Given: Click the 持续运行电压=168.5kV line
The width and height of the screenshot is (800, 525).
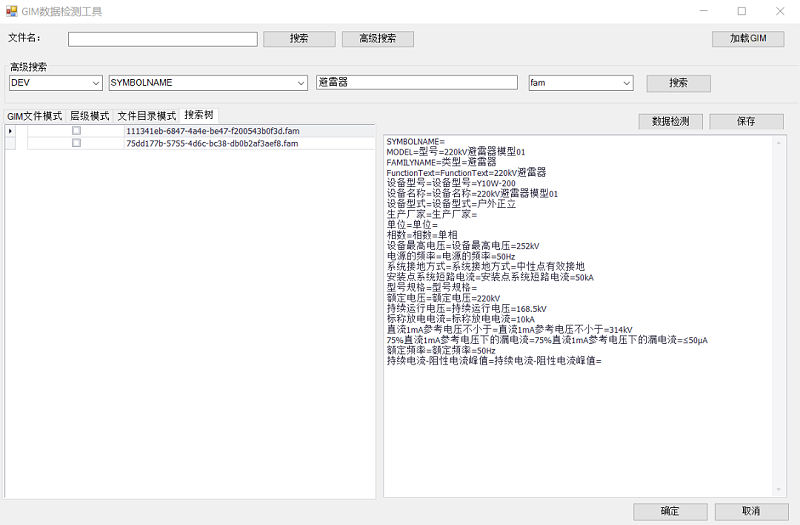Looking at the screenshot, I should coord(466,309).
